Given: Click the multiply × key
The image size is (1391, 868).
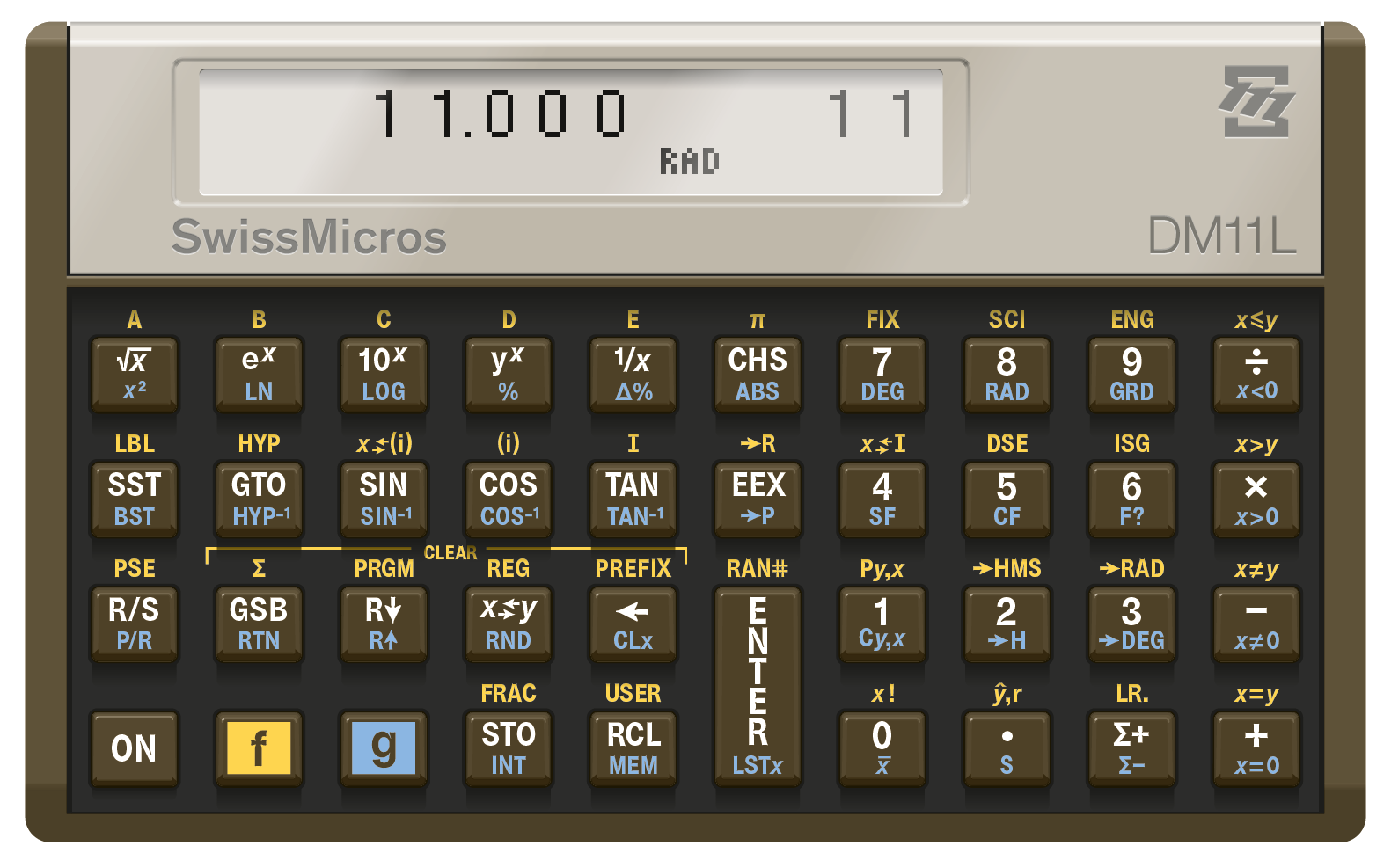Looking at the screenshot, I should click(x=1256, y=500).
